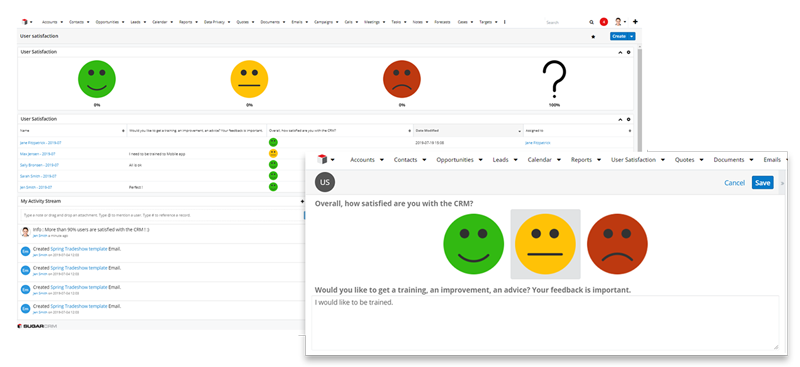Click the feedback textarea containing 'I would like to be trained.'
The width and height of the screenshot is (800, 367).
point(545,323)
